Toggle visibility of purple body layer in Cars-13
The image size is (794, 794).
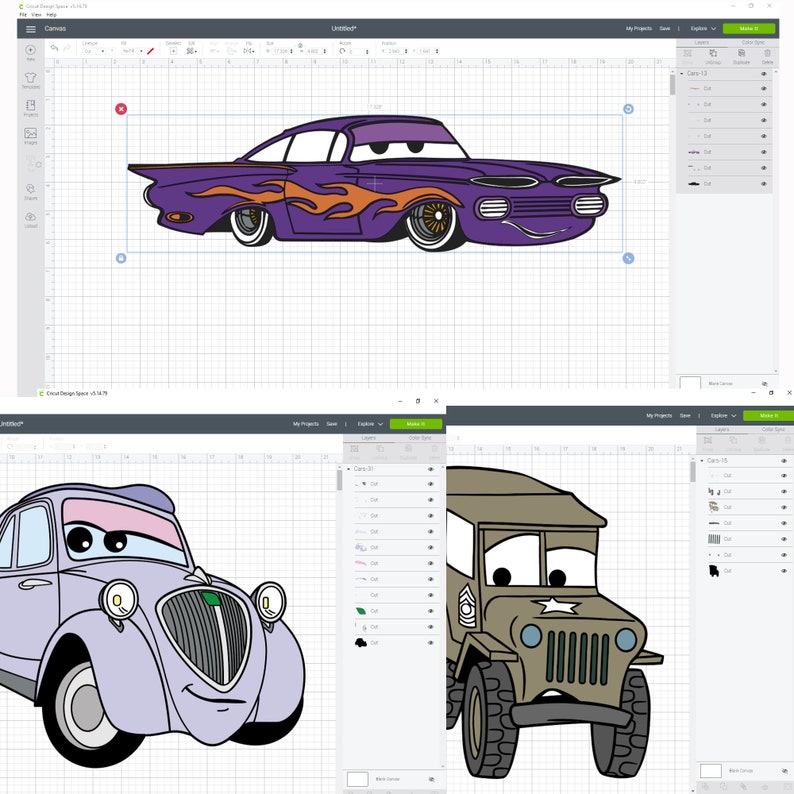pyautogui.click(x=764, y=152)
